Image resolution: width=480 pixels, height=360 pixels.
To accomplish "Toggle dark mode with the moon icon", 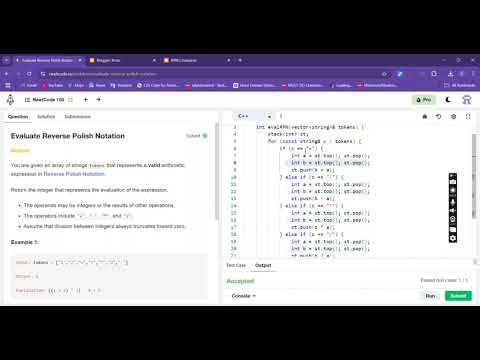I will tap(448, 100).
